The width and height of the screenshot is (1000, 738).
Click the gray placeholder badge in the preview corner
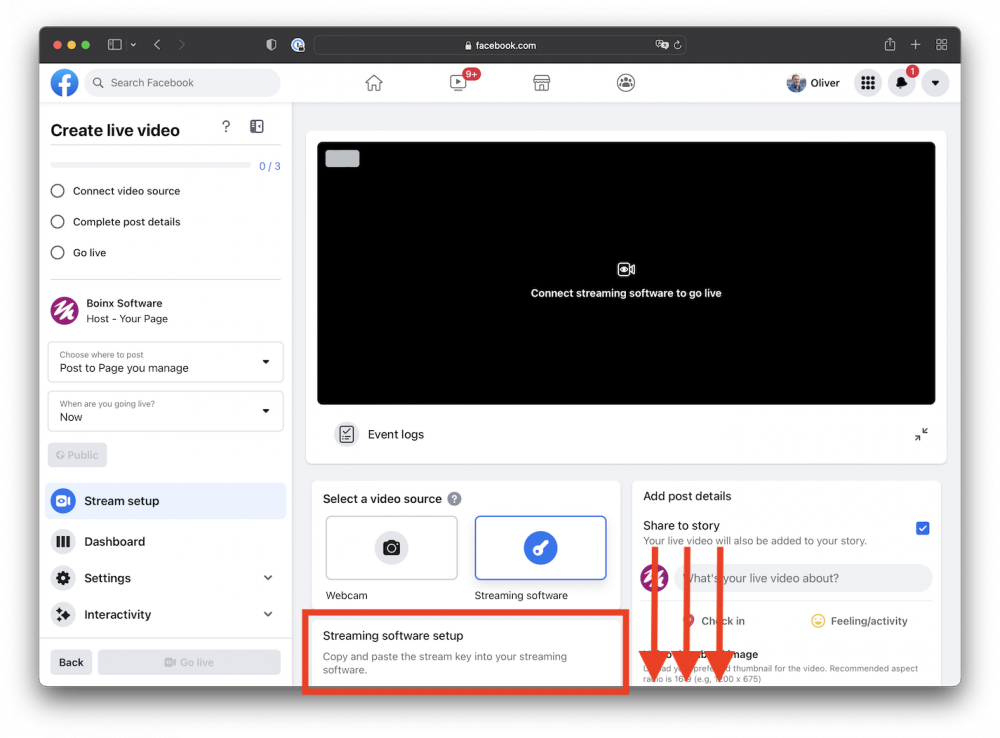[342, 158]
